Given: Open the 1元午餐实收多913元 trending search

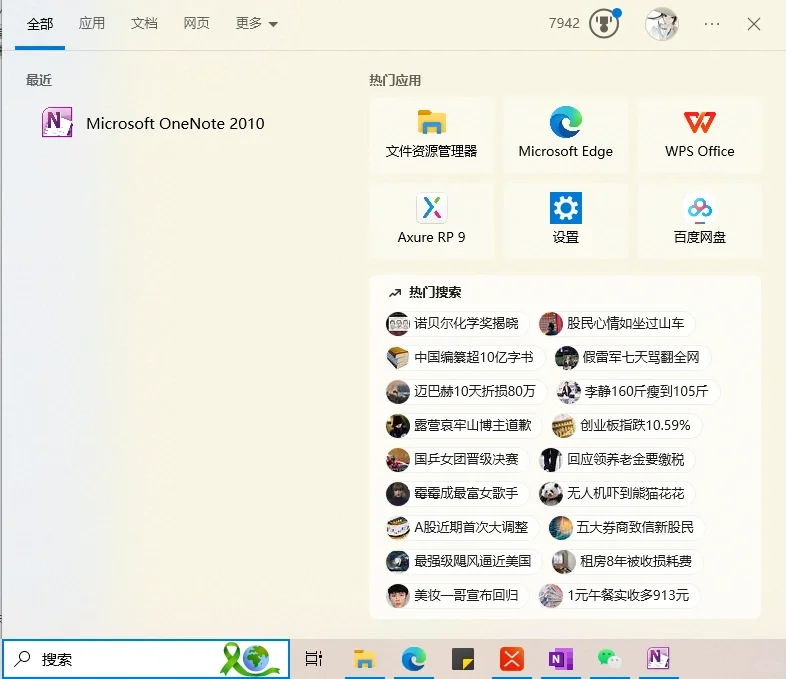Looking at the screenshot, I should point(619,595).
